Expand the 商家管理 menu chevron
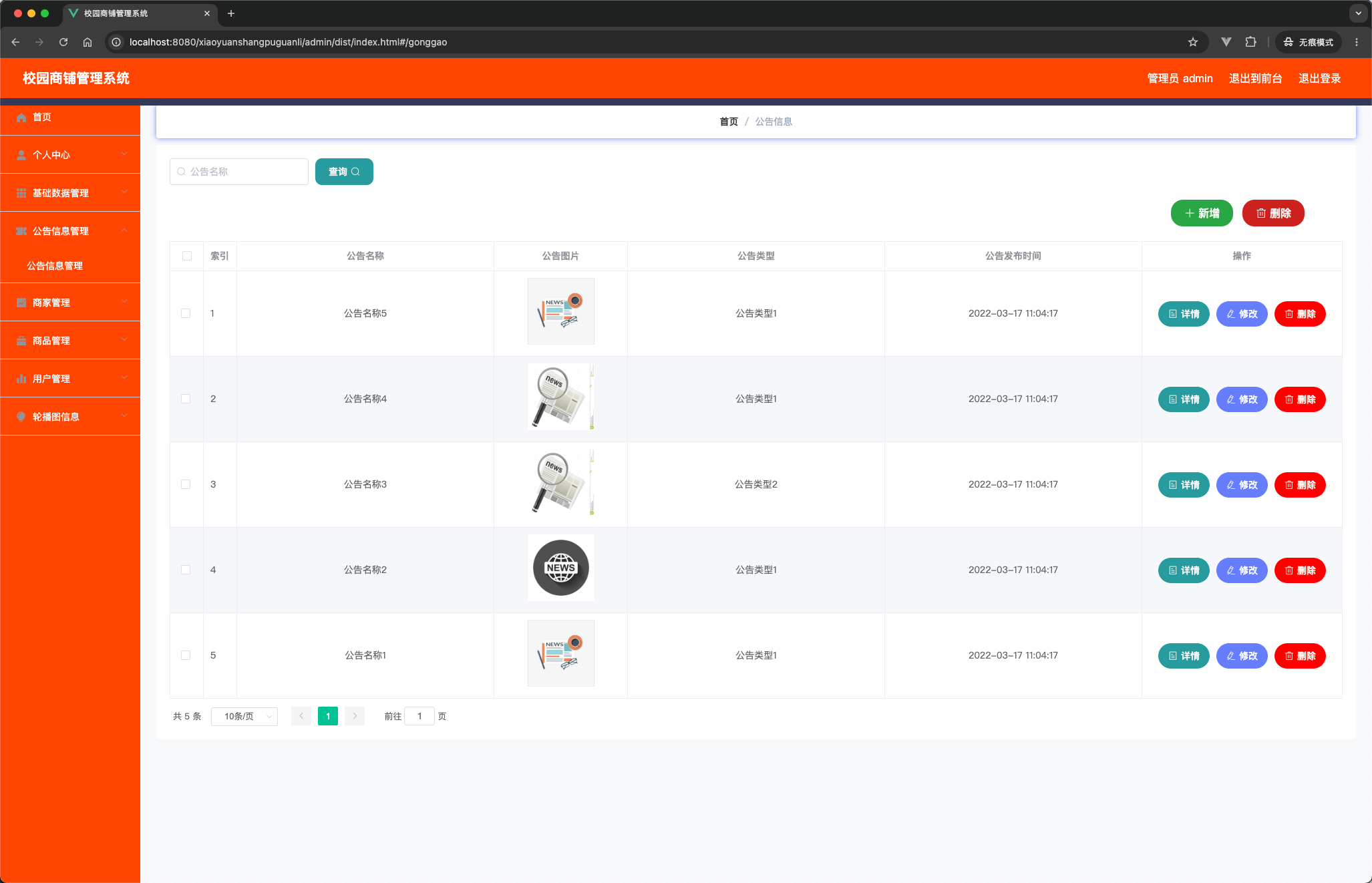1372x883 pixels. pyautogui.click(x=124, y=302)
